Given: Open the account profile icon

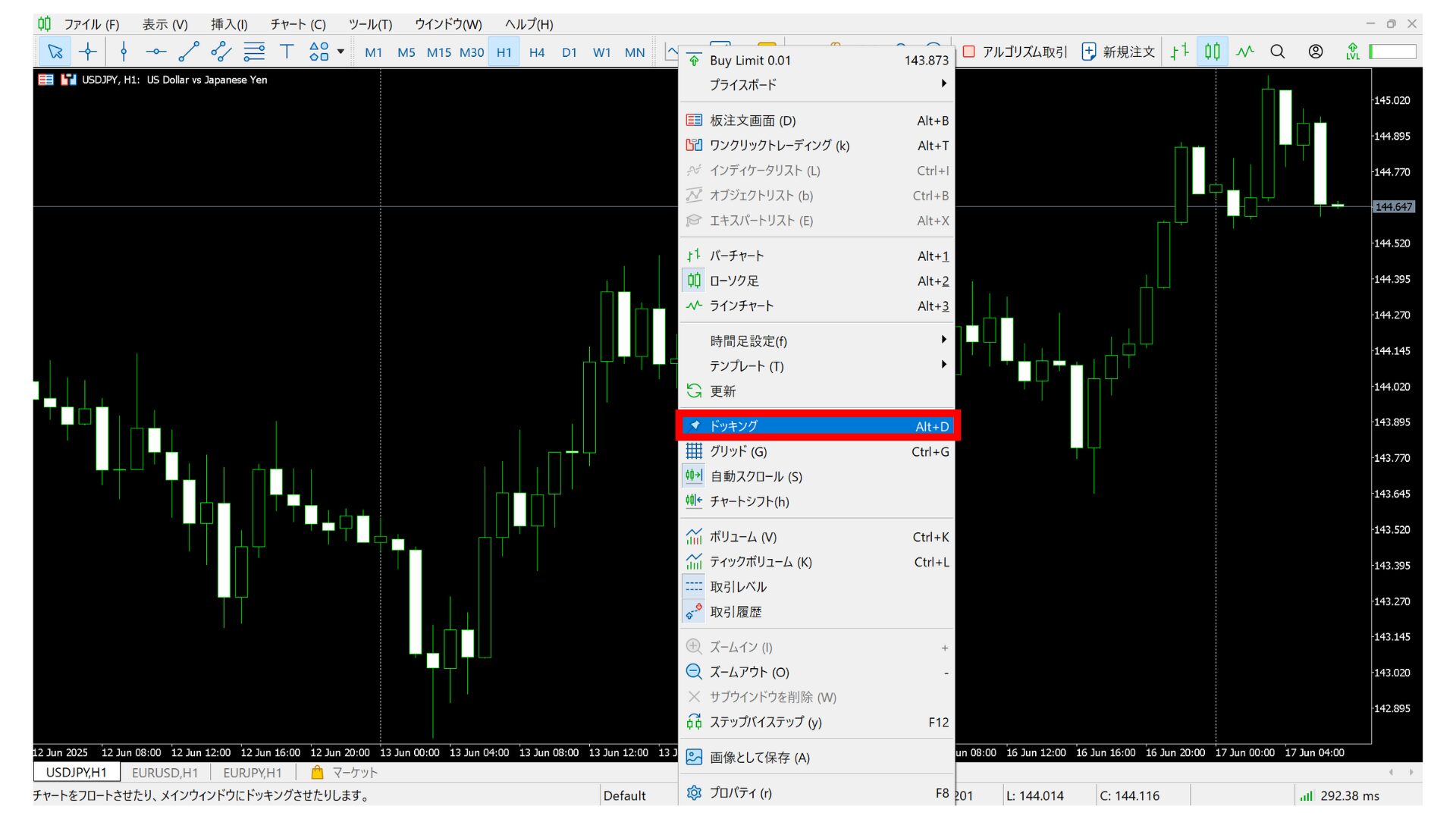Looking at the screenshot, I should (1316, 52).
